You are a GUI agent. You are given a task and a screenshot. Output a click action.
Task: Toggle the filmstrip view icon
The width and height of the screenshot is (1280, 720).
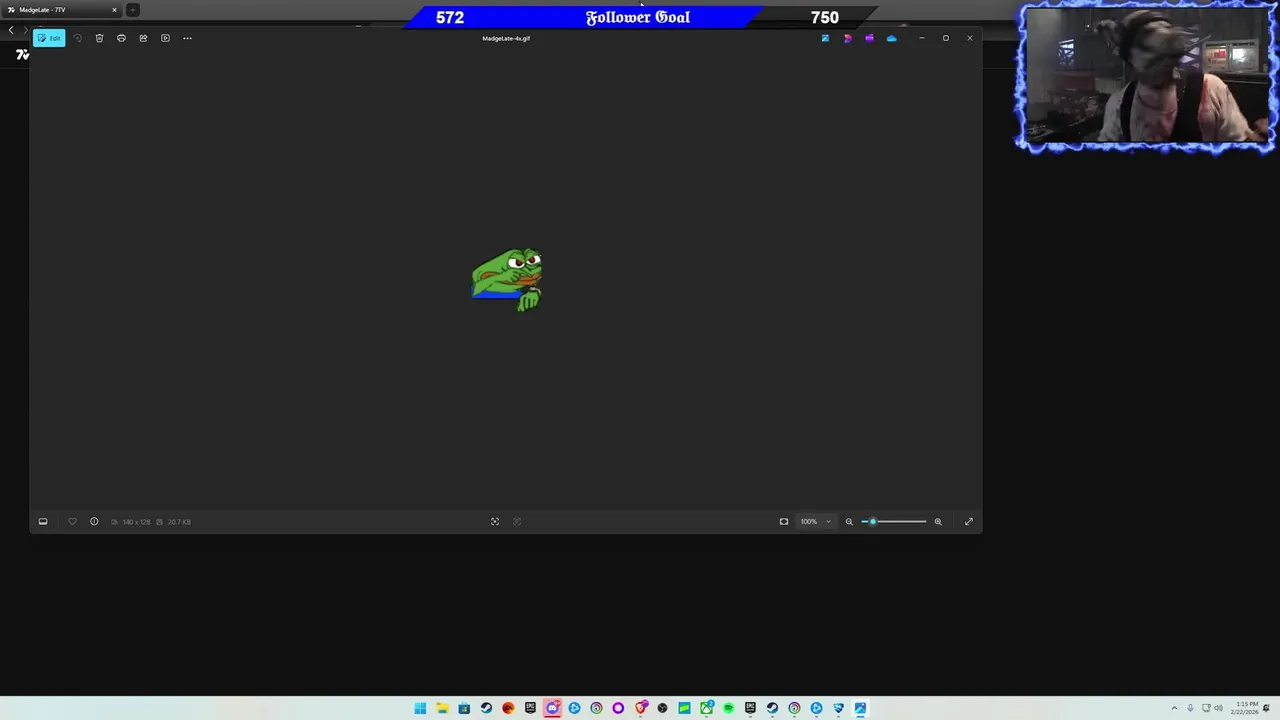[43, 521]
